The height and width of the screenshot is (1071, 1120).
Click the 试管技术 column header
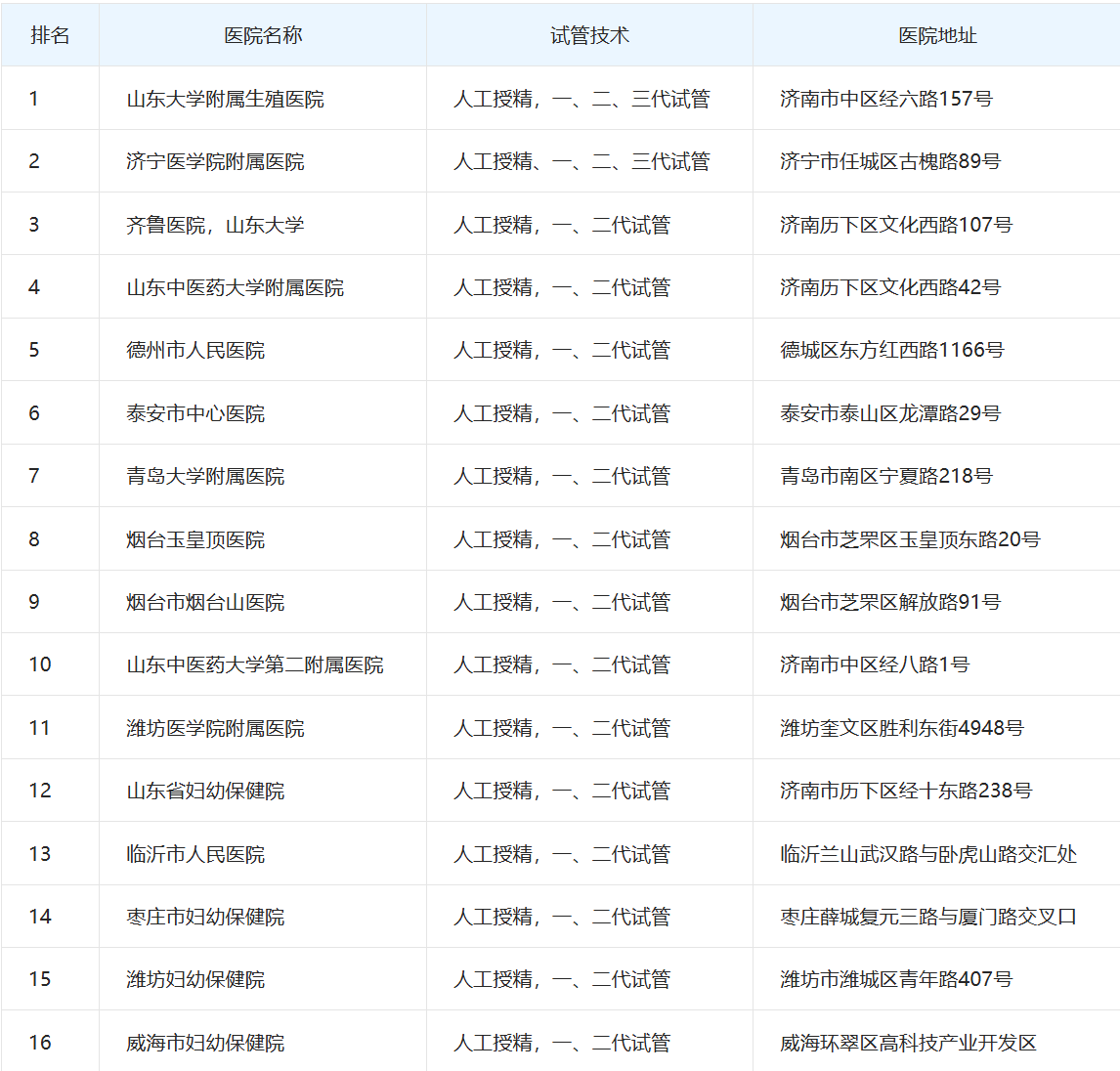tap(589, 35)
